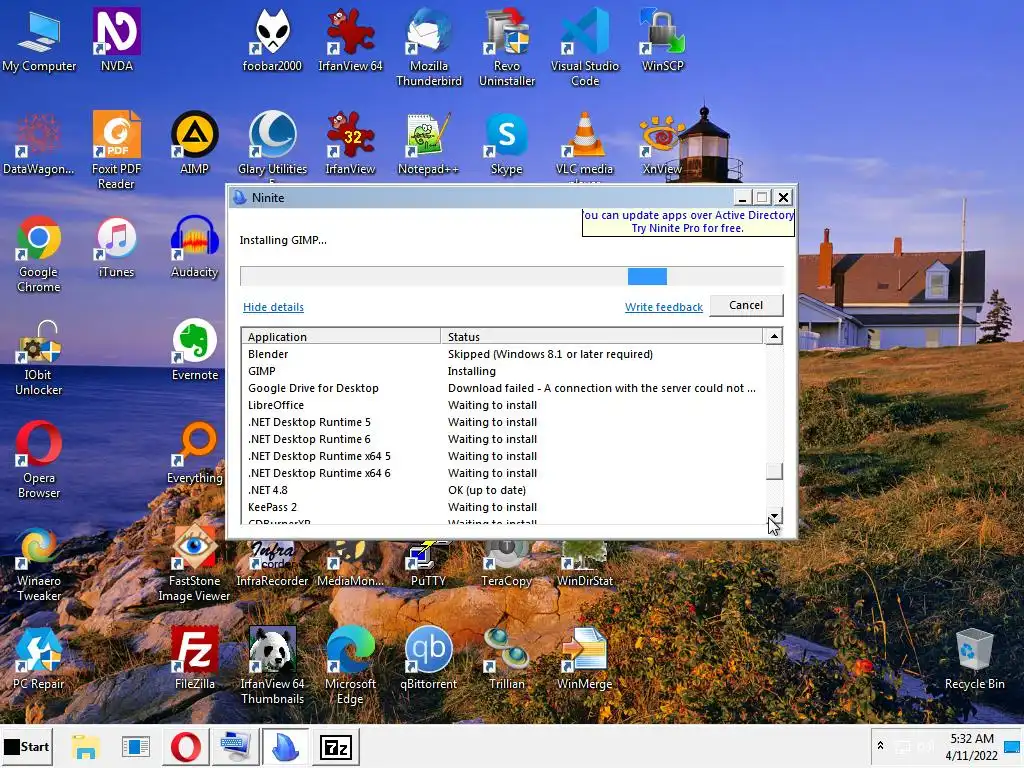1024x768 pixels.
Task: Click the taskbar clock showing 5:32 AM
Action: pyautogui.click(x=972, y=746)
